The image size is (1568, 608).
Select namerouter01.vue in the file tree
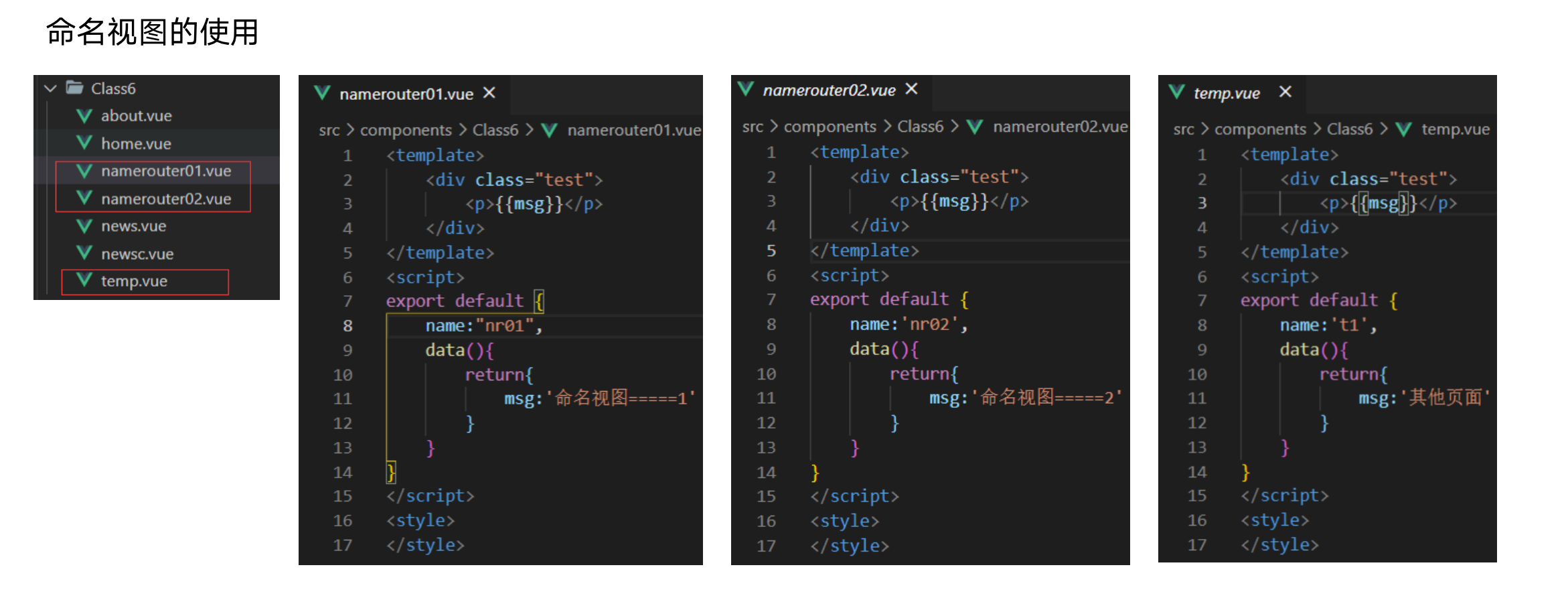[166, 171]
